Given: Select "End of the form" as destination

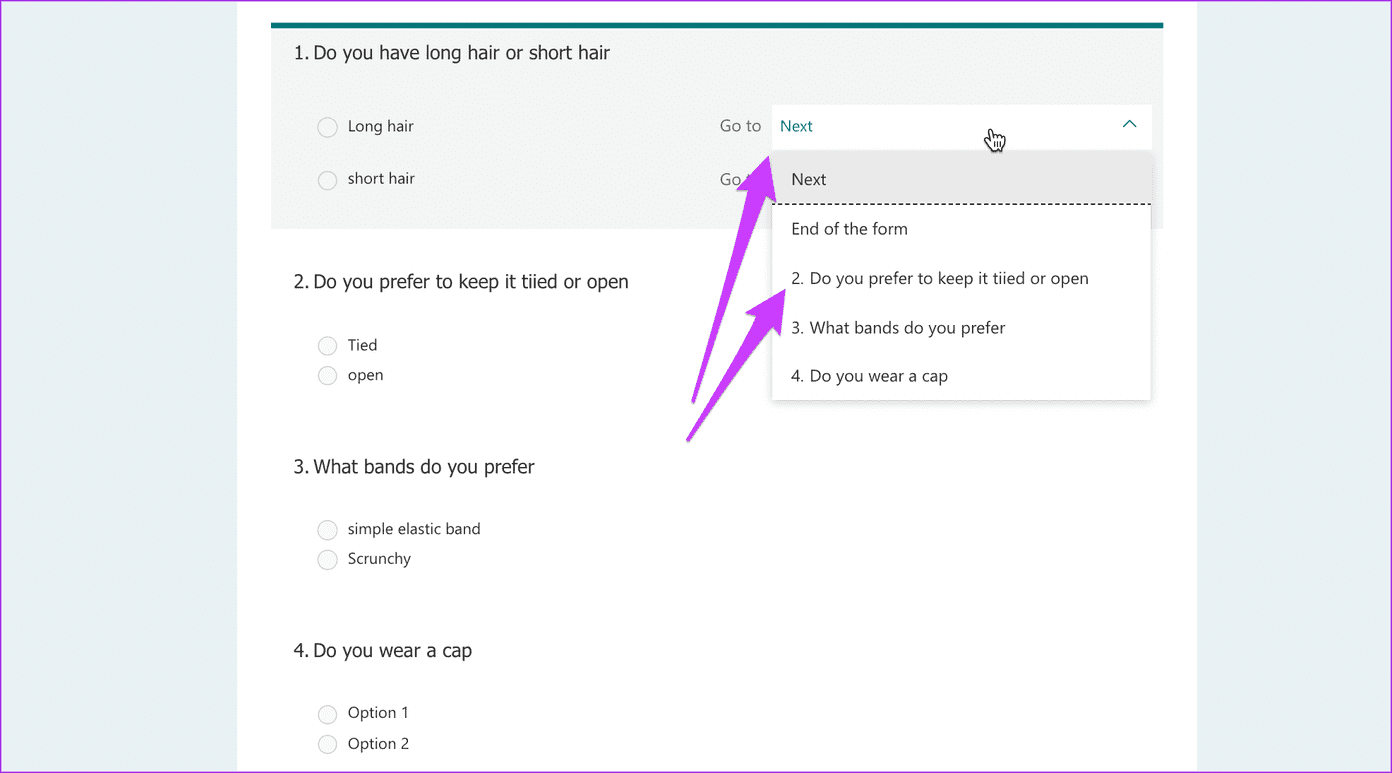Looking at the screenshot, I should 849,229.
